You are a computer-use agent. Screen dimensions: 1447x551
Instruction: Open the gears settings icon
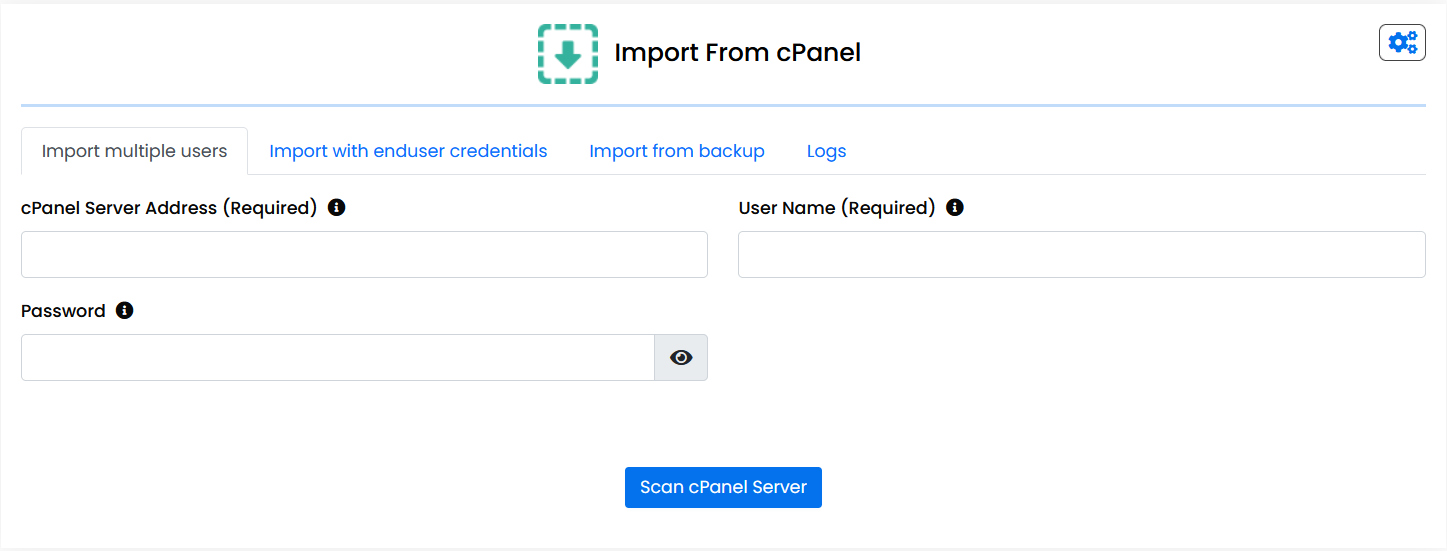click(1402, 43)
